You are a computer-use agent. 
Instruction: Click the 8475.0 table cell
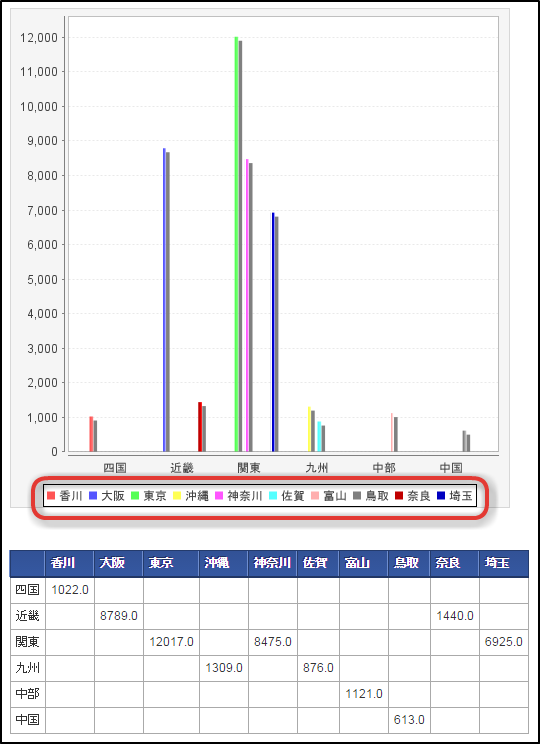272,642
